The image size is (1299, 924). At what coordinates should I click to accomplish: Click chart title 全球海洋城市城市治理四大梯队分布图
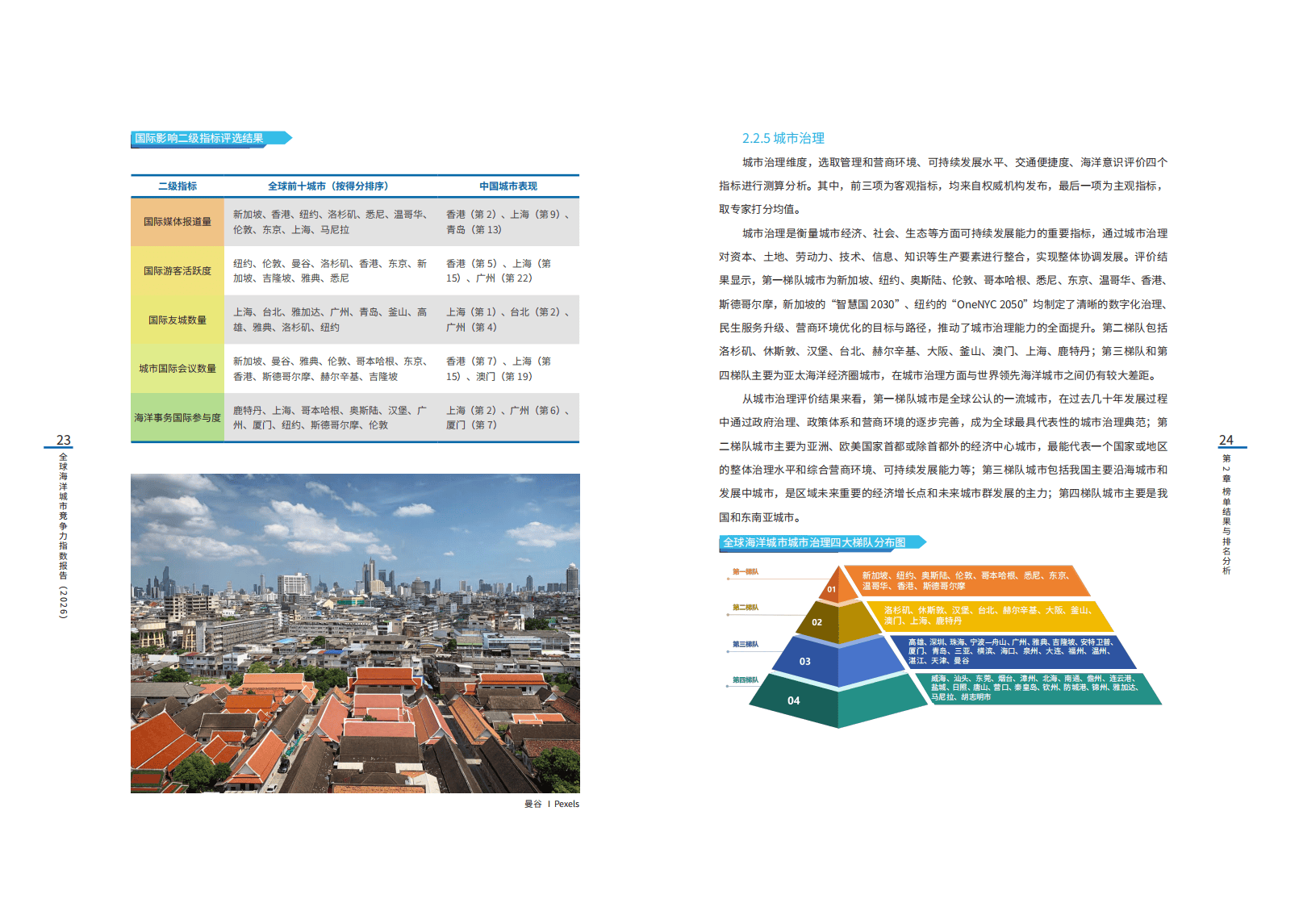(x=814, y=543)
